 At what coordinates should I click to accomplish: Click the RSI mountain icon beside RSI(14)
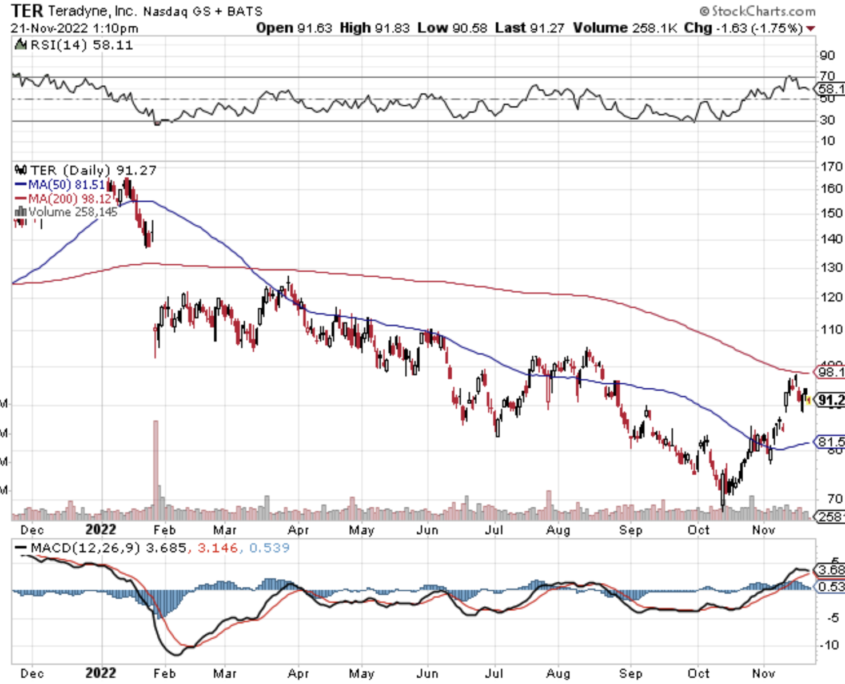[x=17, y=46]
